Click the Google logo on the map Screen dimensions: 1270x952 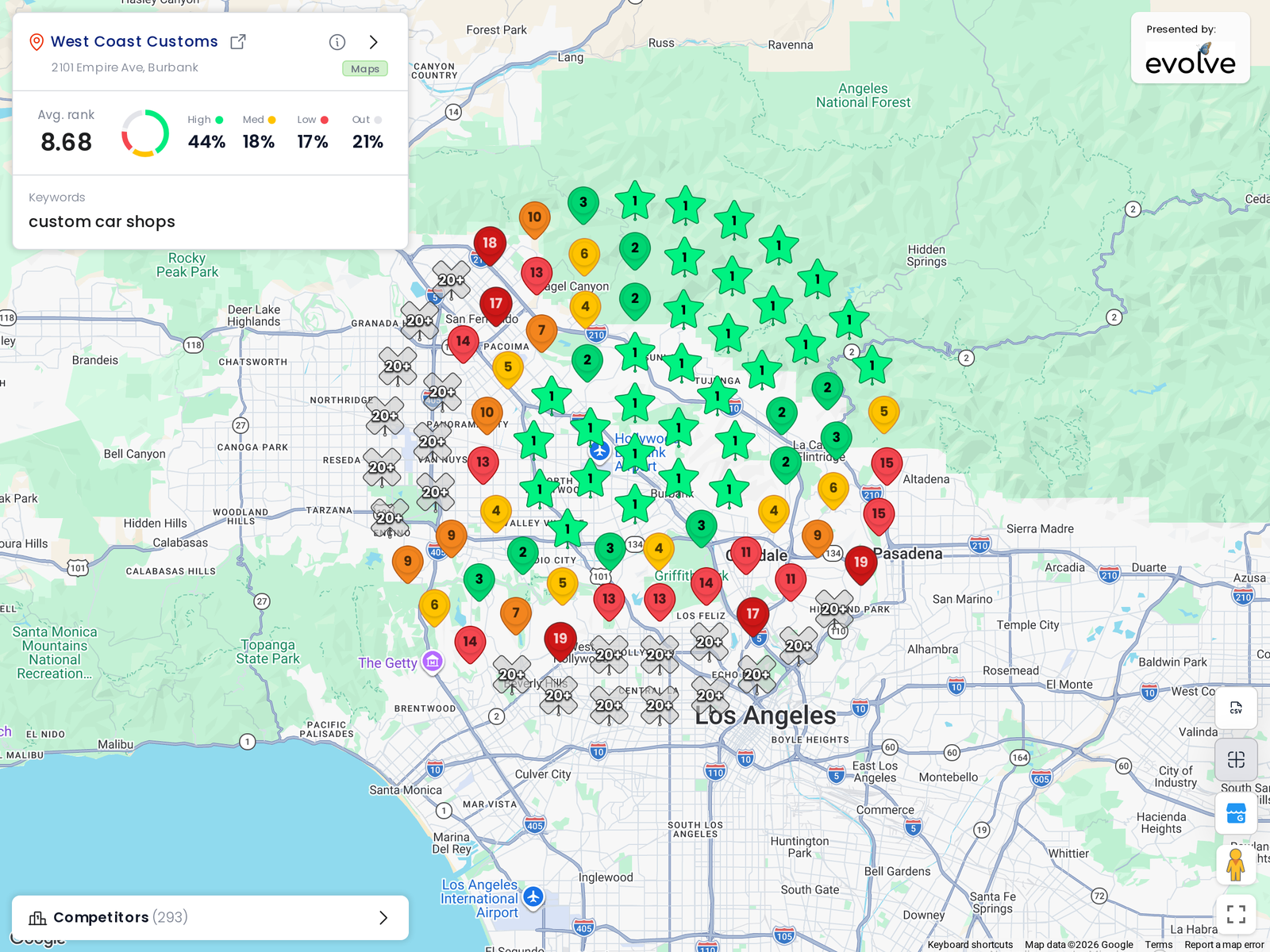pos(37,940)
